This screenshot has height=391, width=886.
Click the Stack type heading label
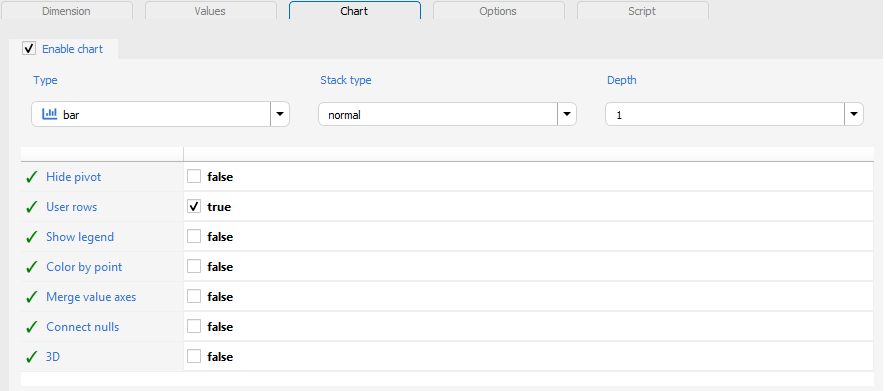346,80
